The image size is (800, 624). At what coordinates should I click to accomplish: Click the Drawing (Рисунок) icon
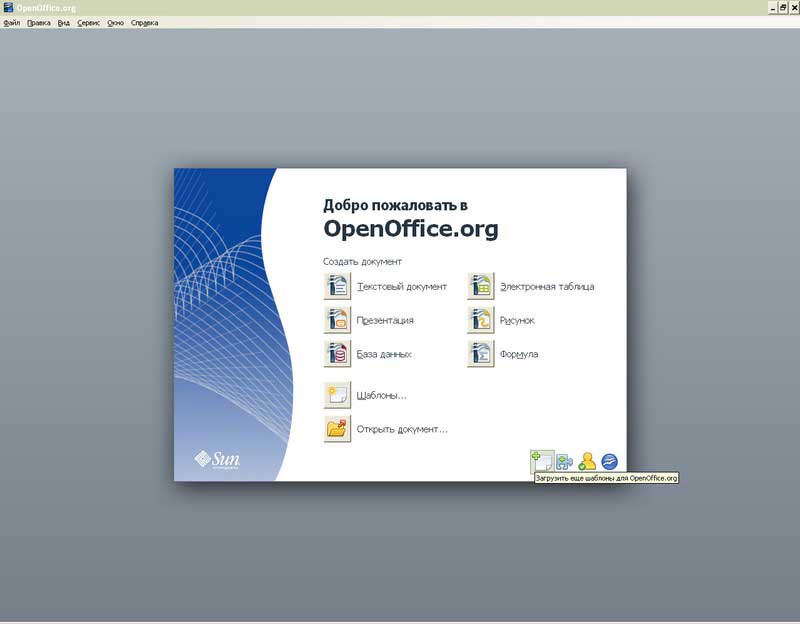click(481, 320)
